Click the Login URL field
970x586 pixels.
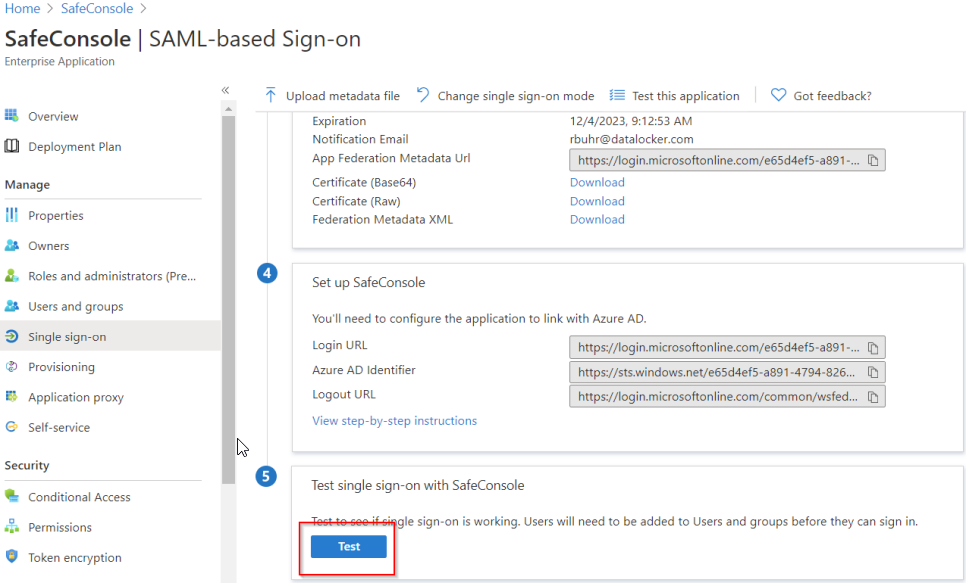tap(728, 348)
